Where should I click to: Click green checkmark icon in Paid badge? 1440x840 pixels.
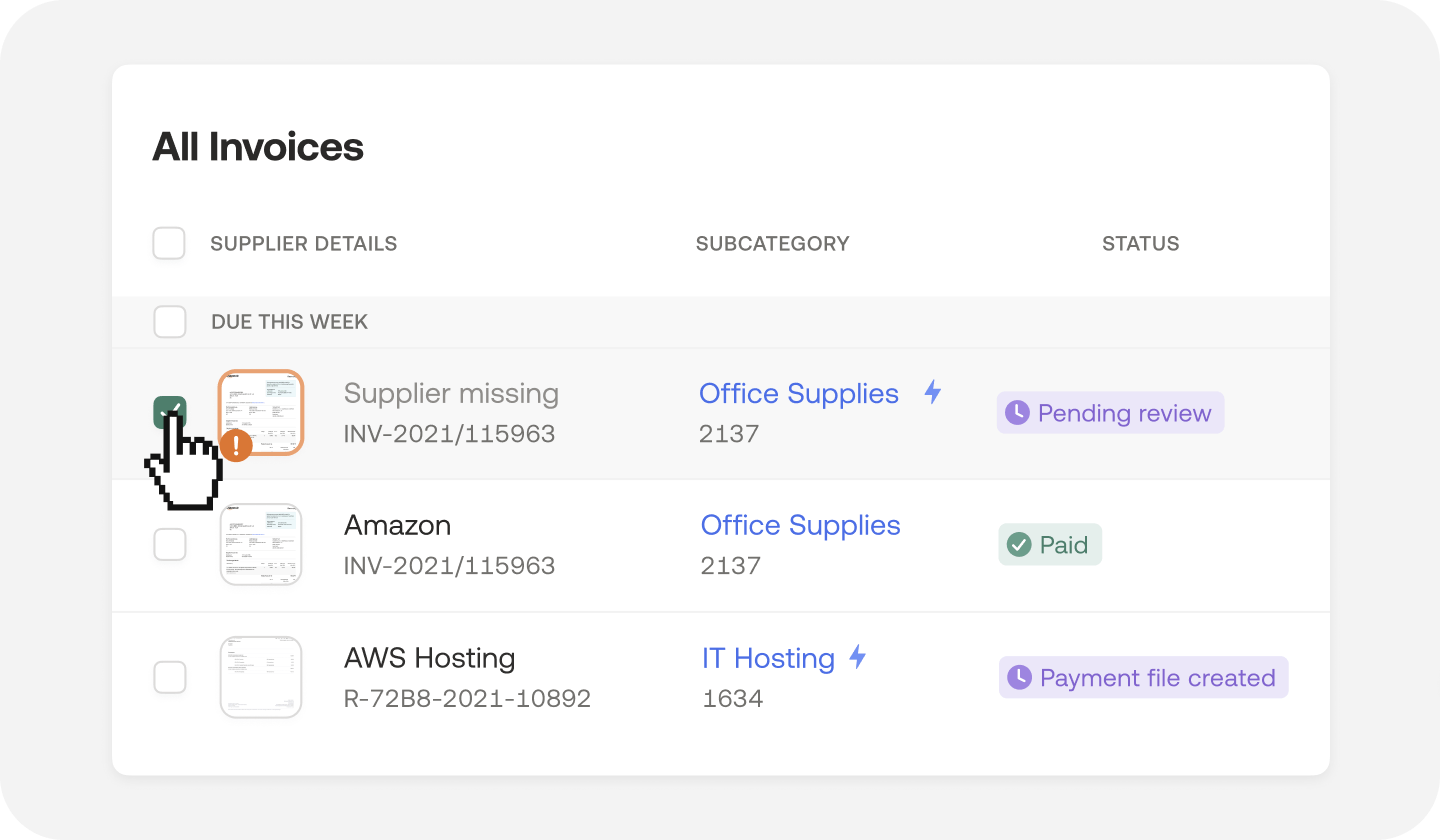coord(1019,545)
